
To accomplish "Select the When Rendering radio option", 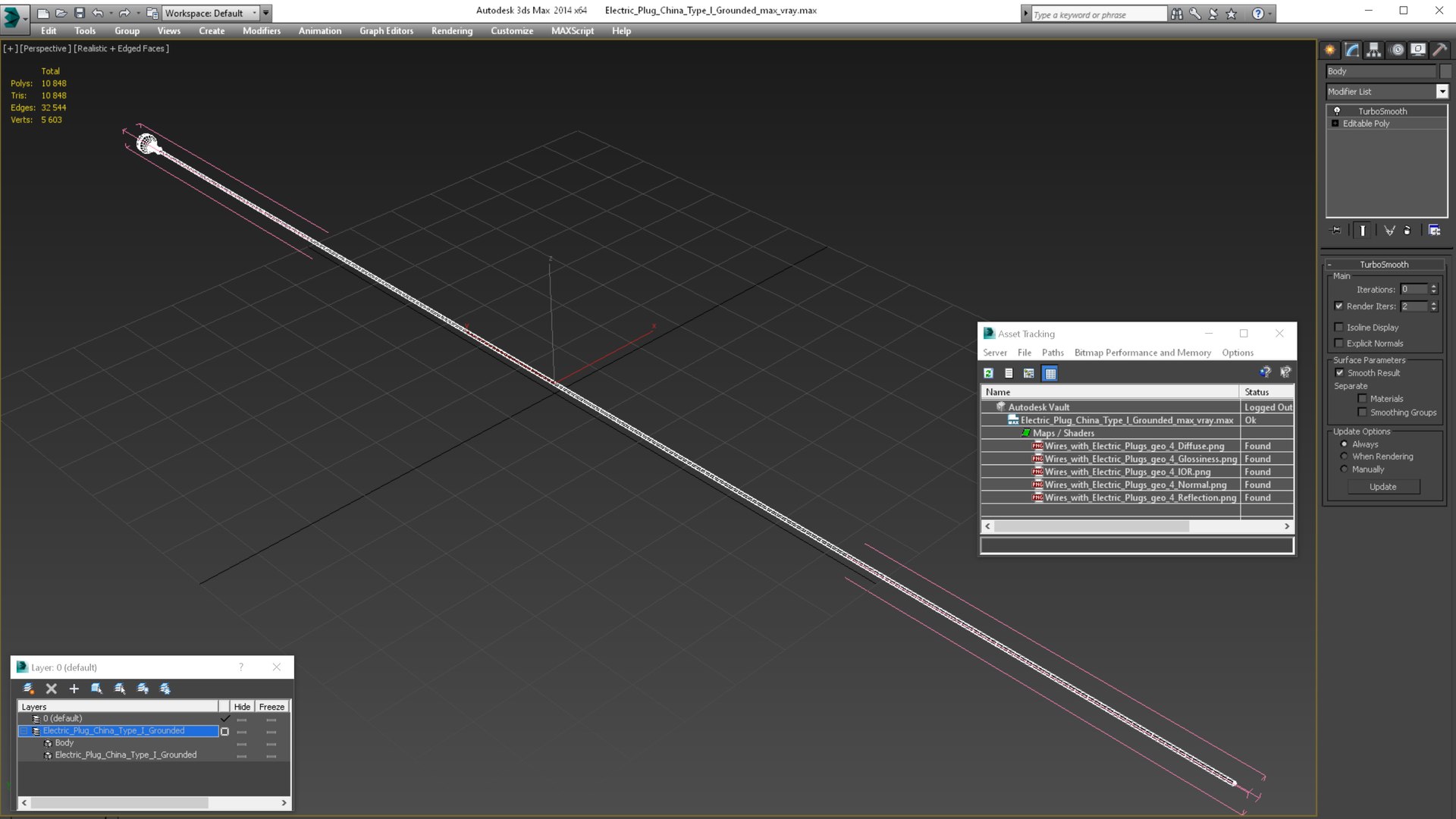I will click(x=1345, y=457).
